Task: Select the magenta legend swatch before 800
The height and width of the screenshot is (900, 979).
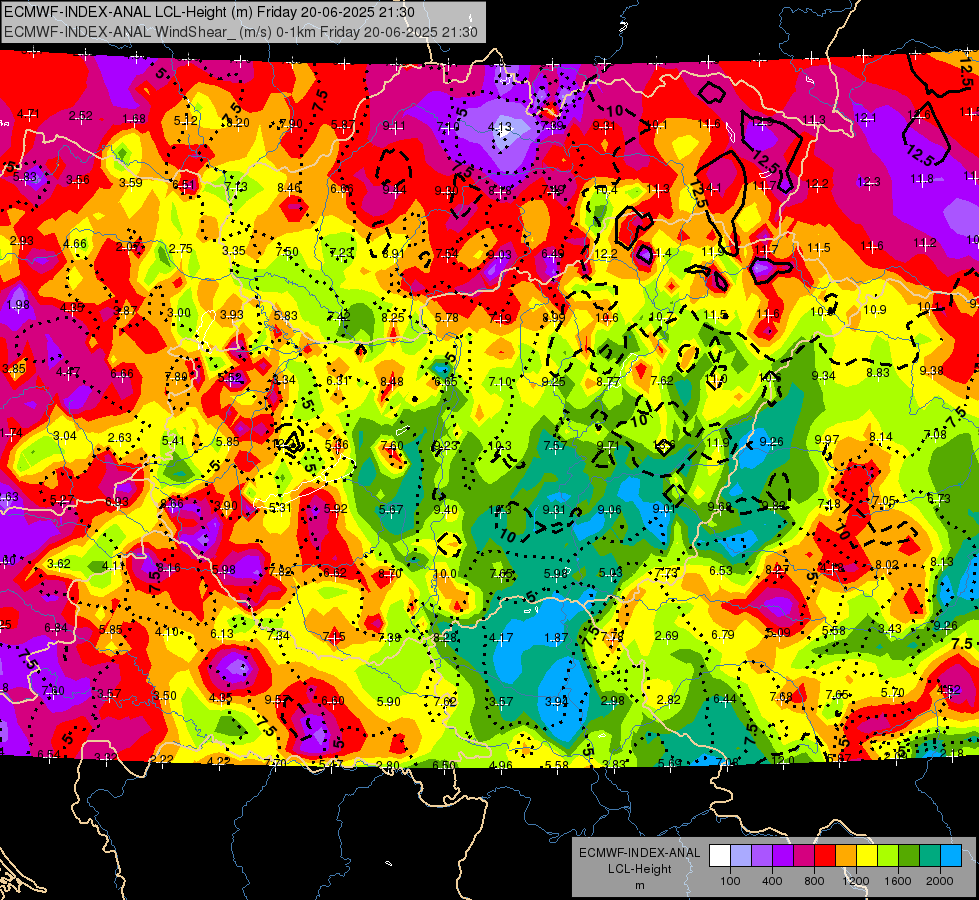Action: [x=804, y=856]
